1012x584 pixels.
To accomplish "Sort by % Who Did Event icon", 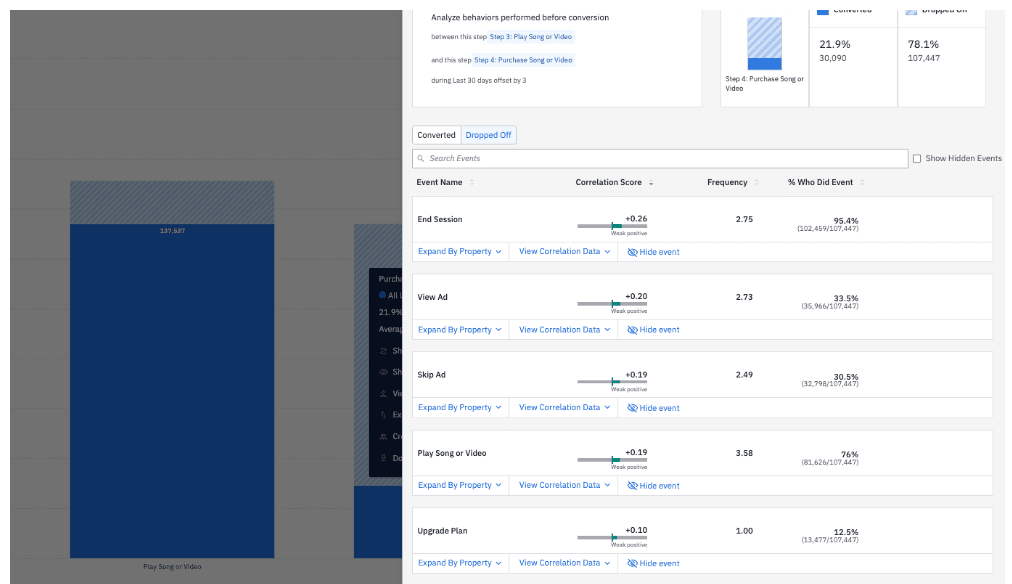I will [862, 183].
